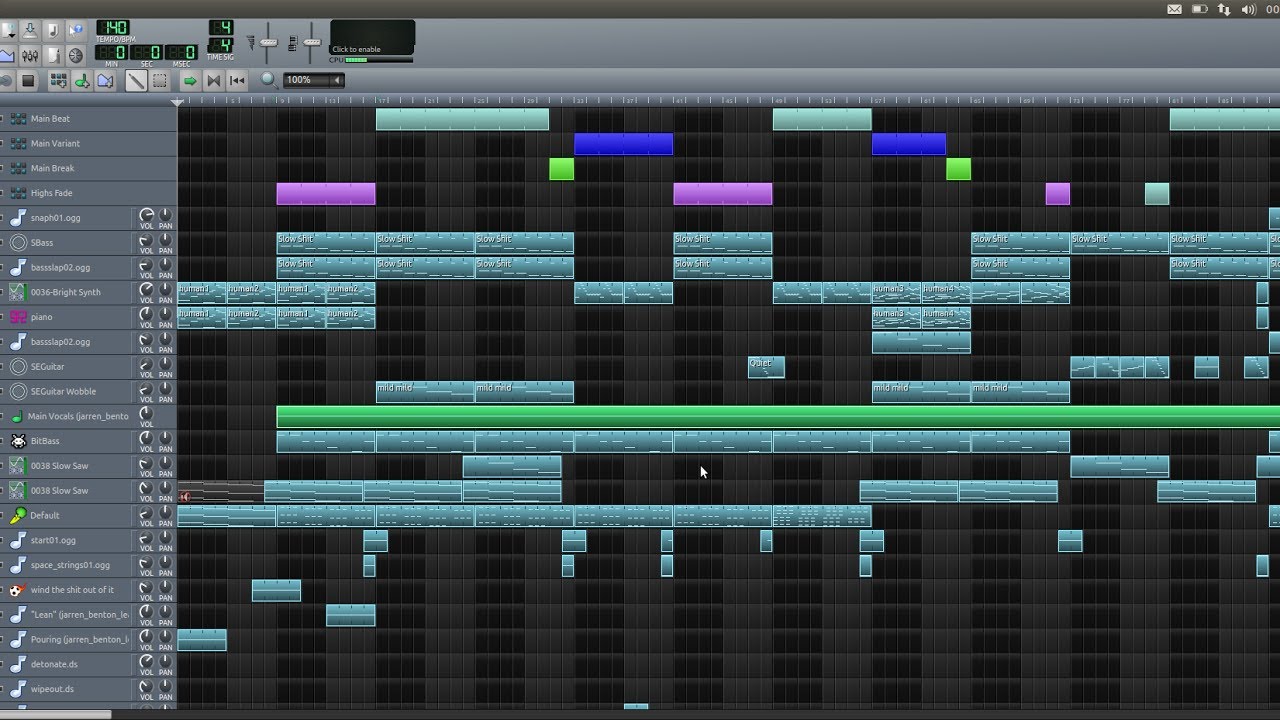Click the Main Variant track name
This screenshot has width=1280, height=720.
click(x=55, y=144)
